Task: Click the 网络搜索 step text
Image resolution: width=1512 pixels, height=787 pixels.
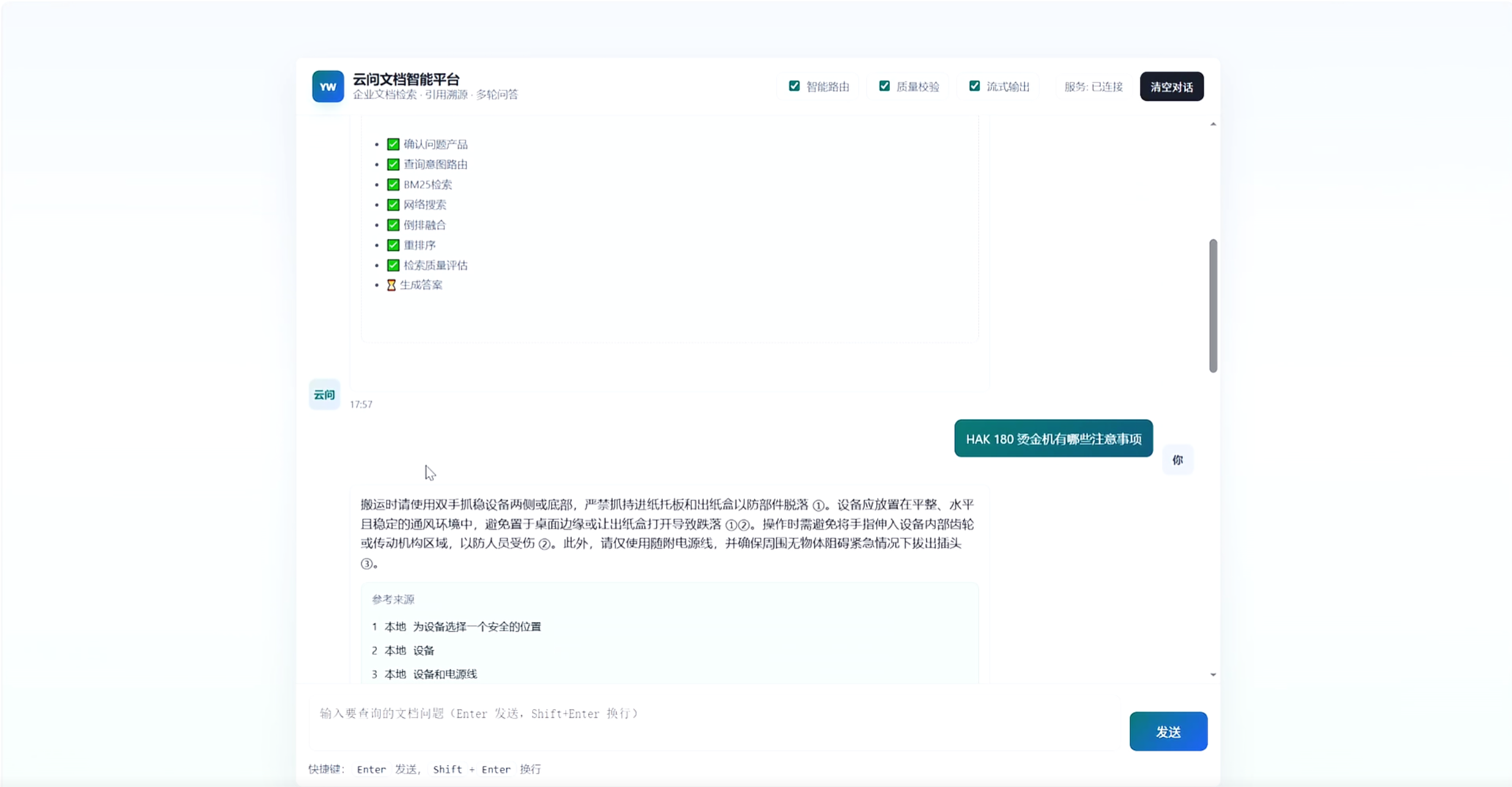Action: click(425, 205)
